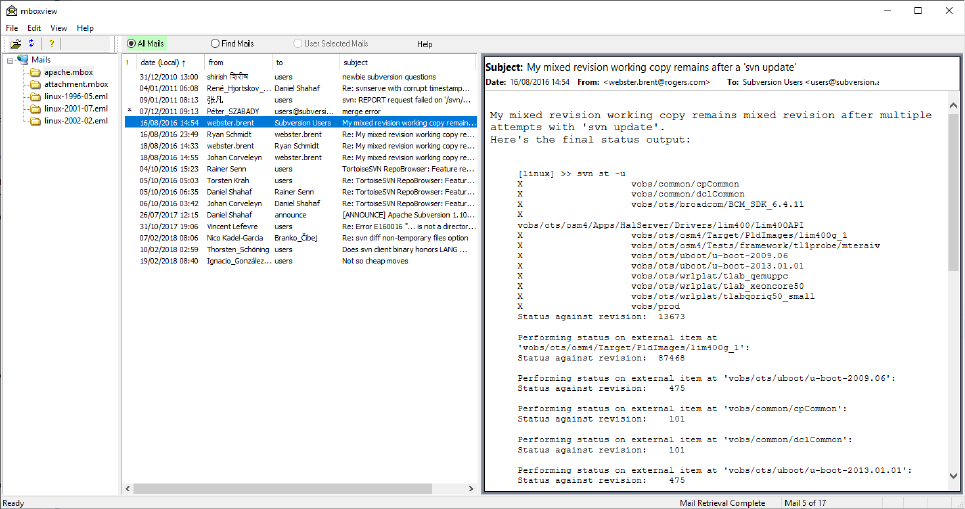965x509 pixels.
Task: Select Rainer Senn mail dated 04/10/2016
Action: (300, 169)
